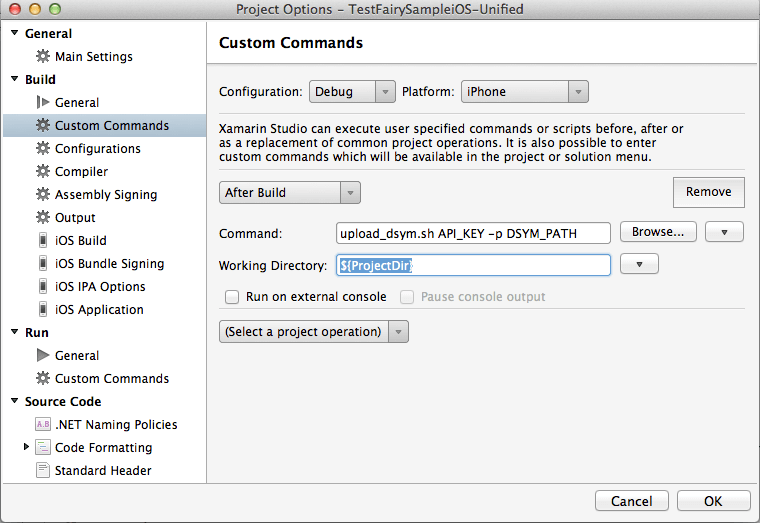Open Select a project operation dropdown
The height and width of the screenshot is (523, 760).
(313, 332)
